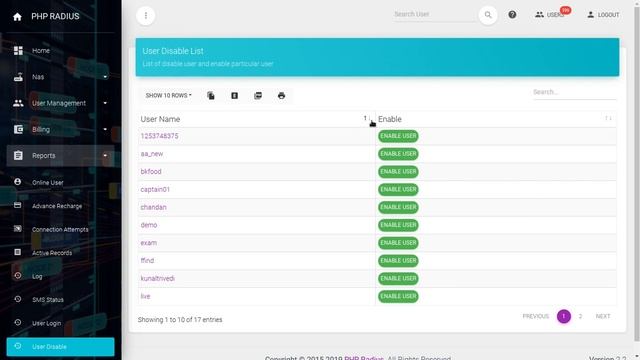Enable user live
This screenshot has width=640, height=360.
(x=398, y=296)
